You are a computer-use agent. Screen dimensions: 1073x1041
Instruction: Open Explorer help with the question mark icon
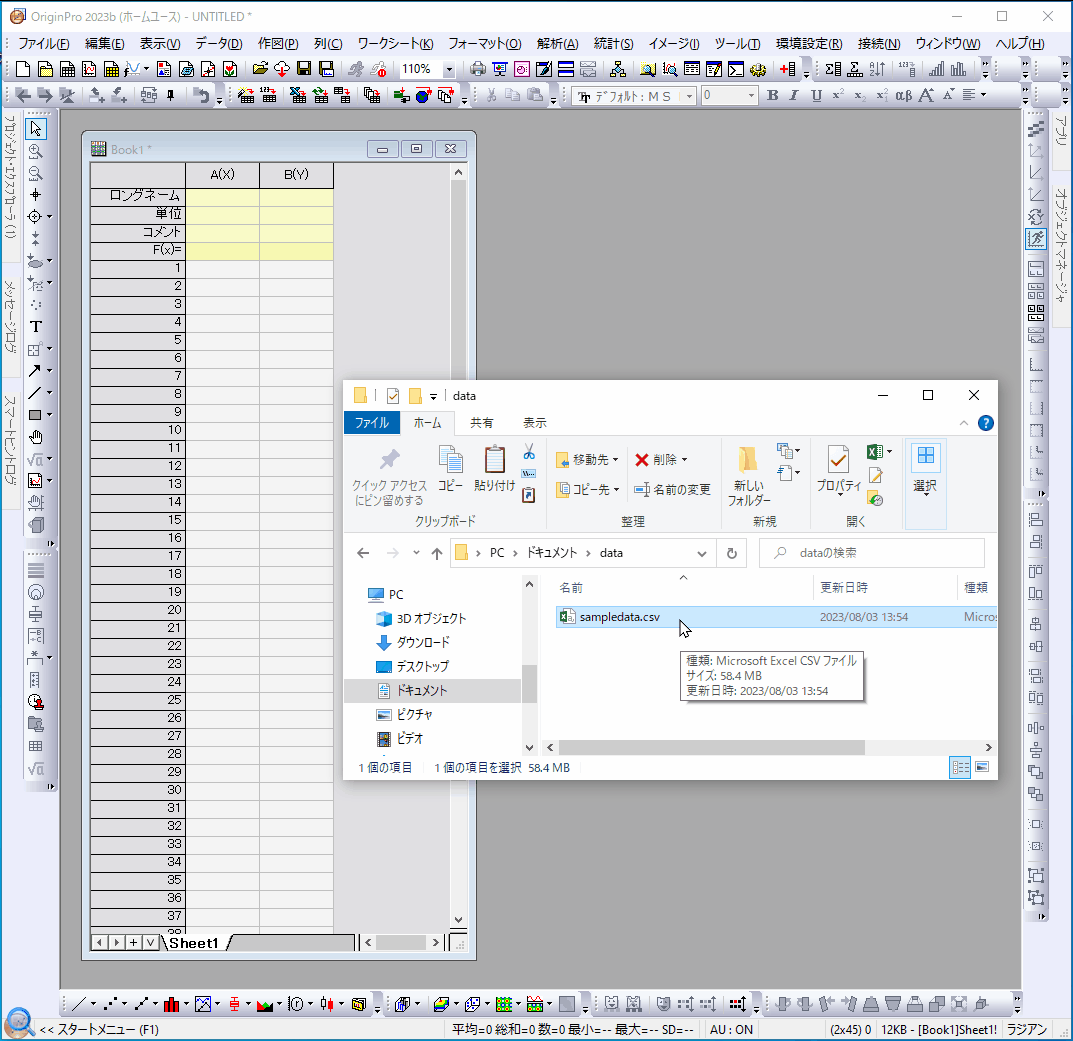(985, 423)
